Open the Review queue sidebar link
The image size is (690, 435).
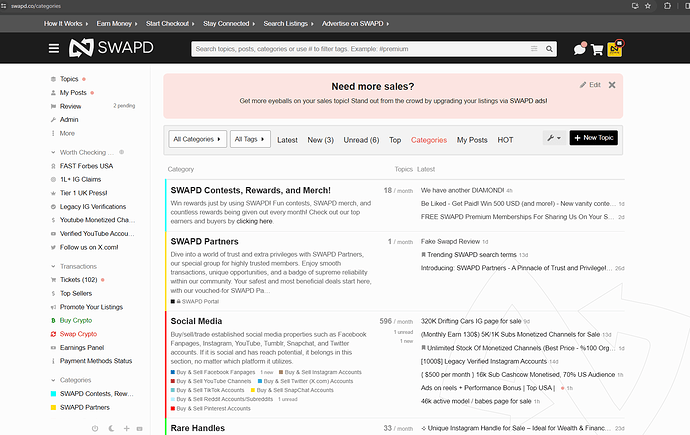[70, 106]
